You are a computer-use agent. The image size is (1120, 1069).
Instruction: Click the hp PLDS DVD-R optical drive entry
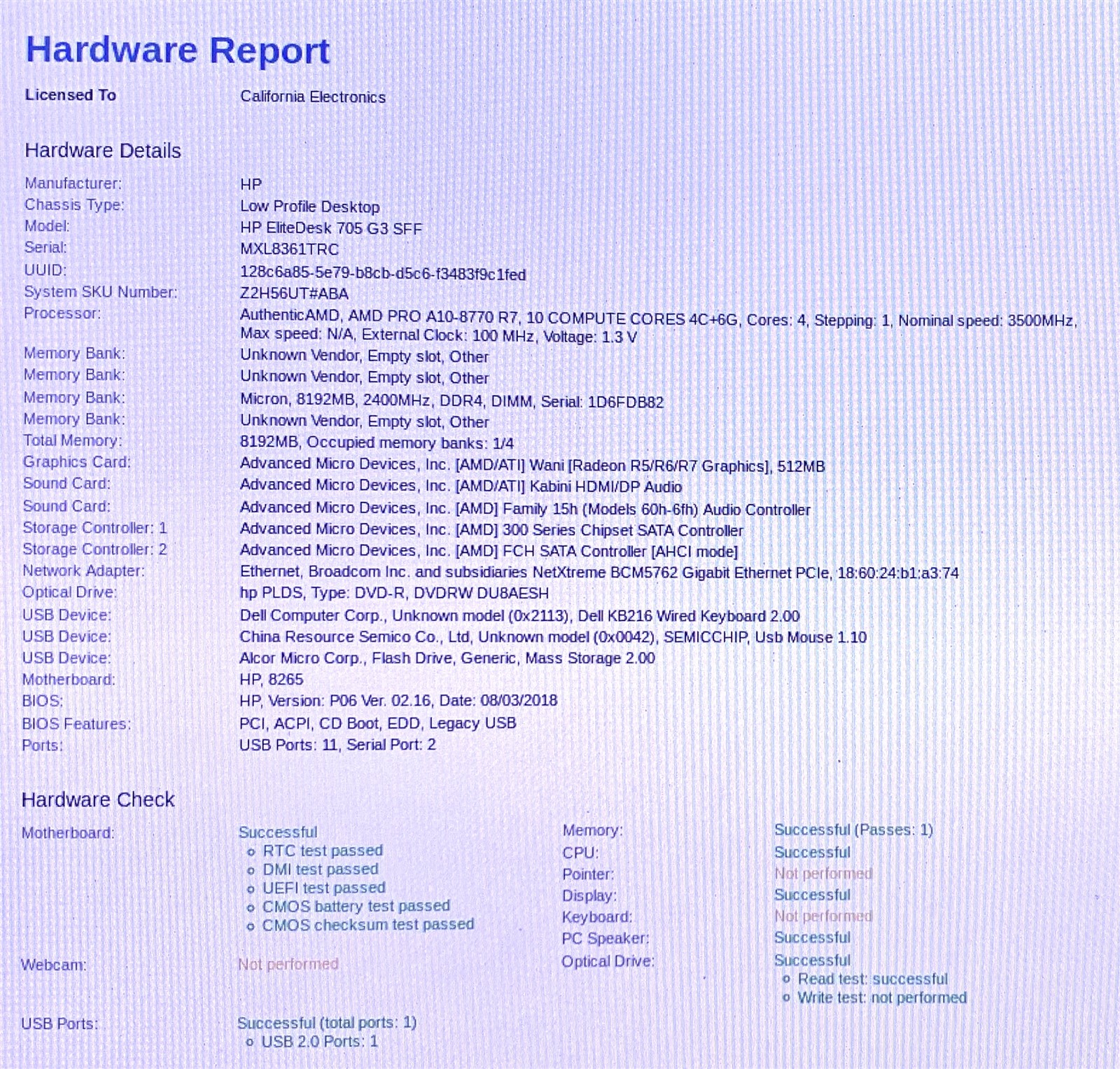click(394, 593)
